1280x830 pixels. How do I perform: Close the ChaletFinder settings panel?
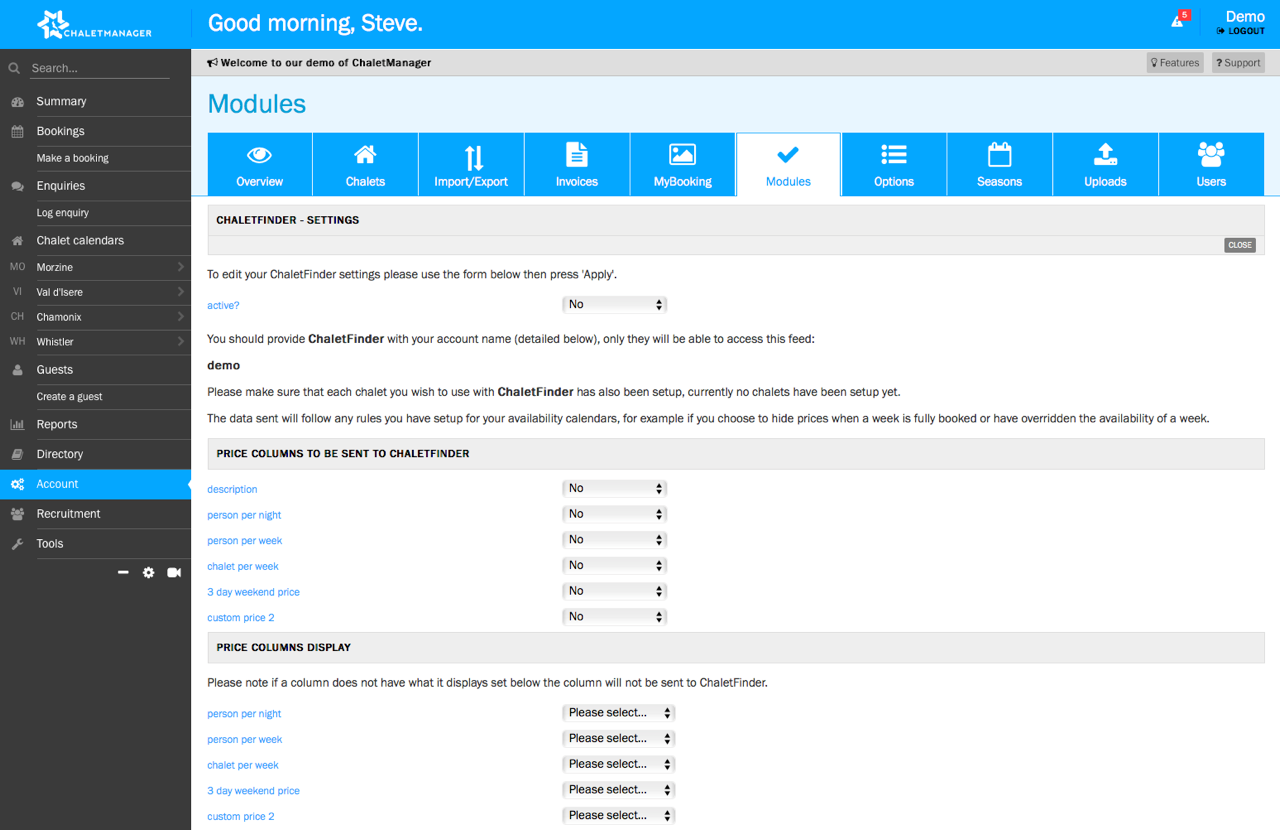click(1240, 245)
